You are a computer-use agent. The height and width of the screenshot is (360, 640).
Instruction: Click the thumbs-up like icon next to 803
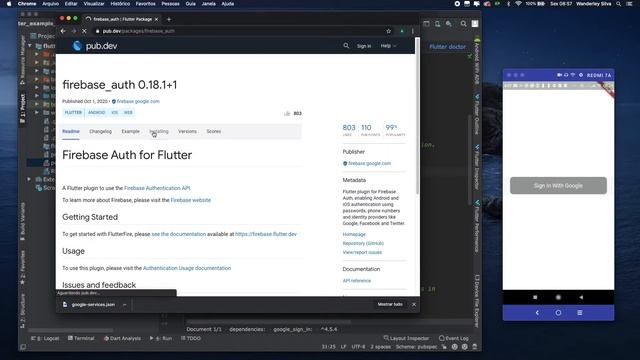tap(287, 113)
